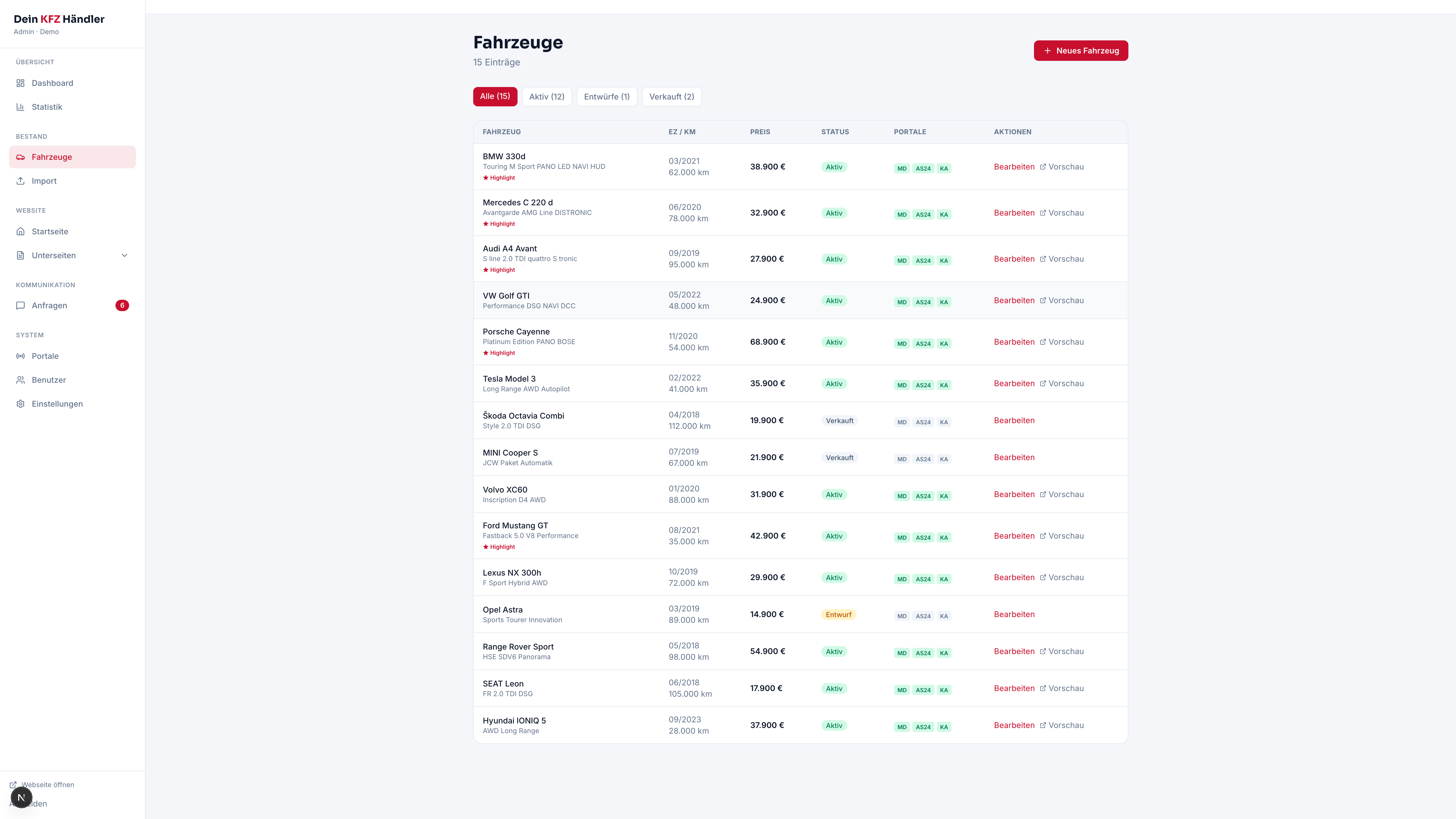The height and width of the screenshot is (819, 1456).
Task: Click the Portale broadcast icon
Action: click(x=20, y=356)
